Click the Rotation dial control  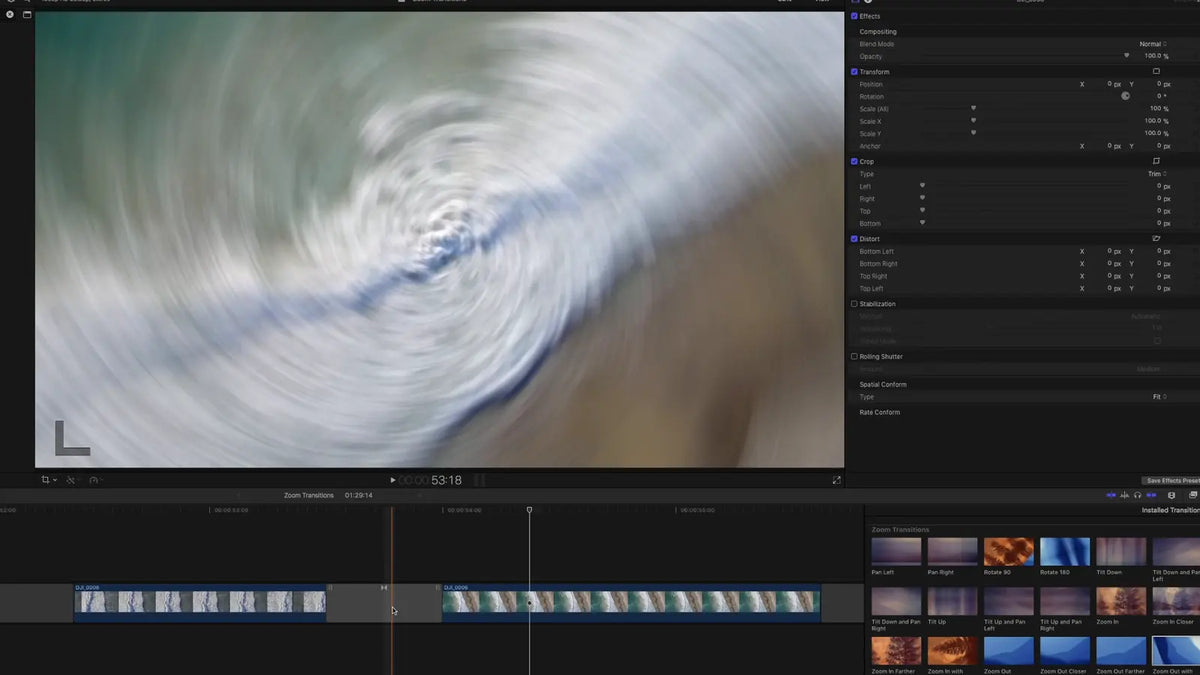pos(1125,96)
